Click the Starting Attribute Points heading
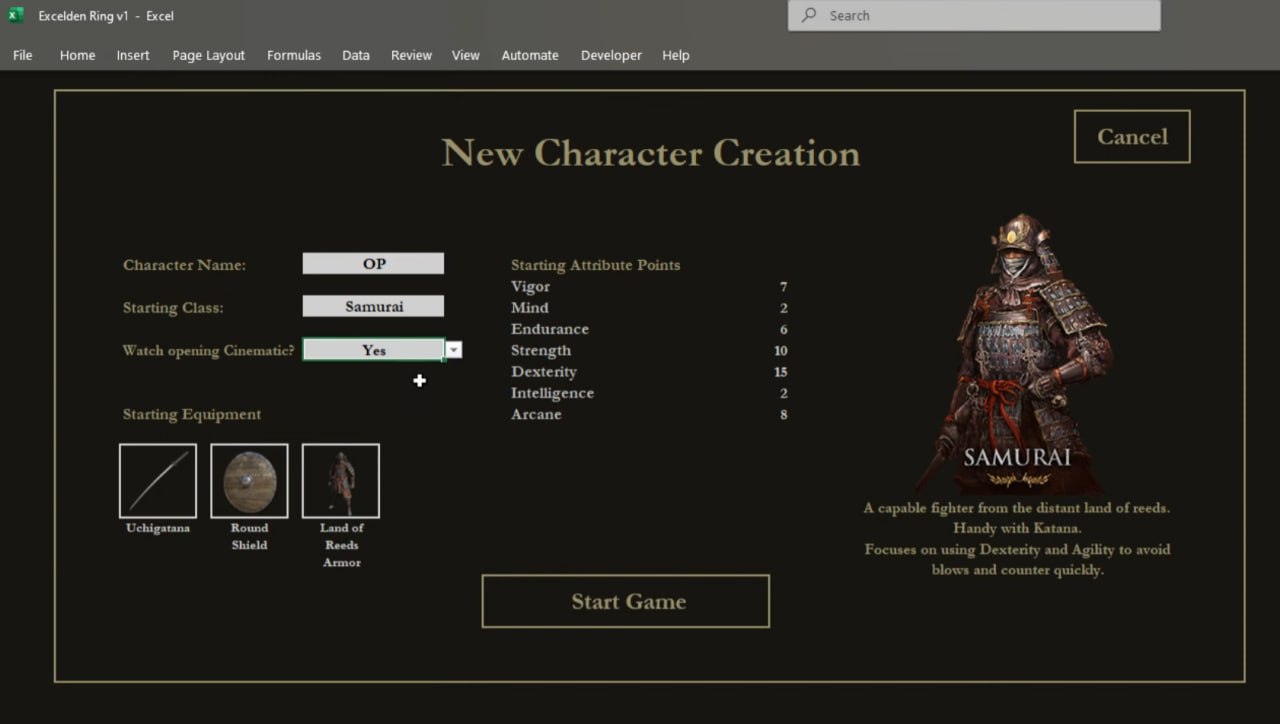 [595, 265]
